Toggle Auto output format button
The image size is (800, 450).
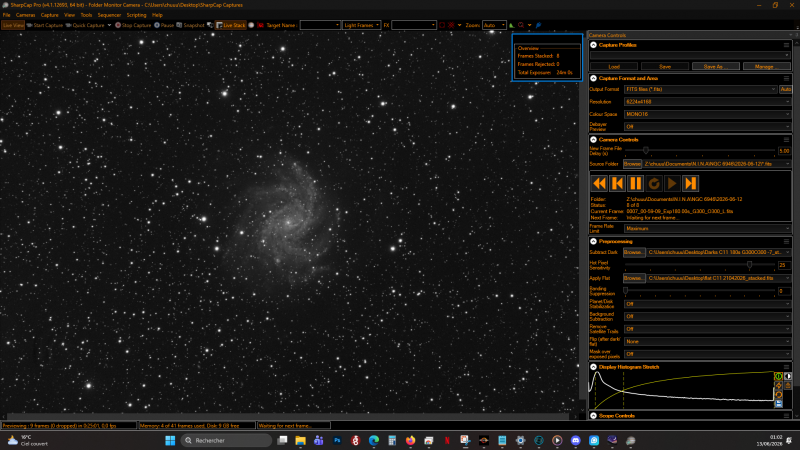[x=785, y=89]
